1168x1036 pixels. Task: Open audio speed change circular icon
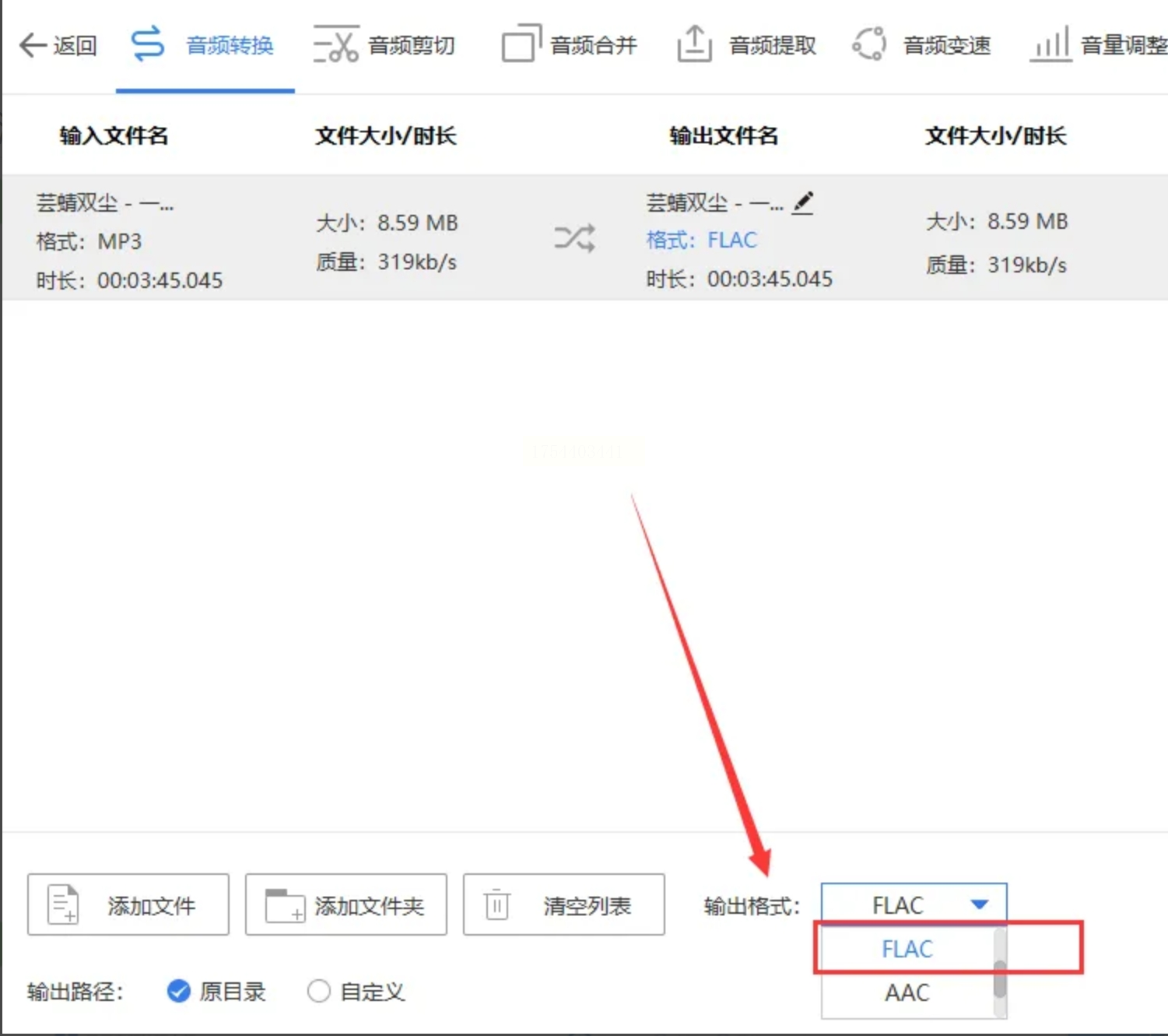pyautogui.click(x=869, y=44)
